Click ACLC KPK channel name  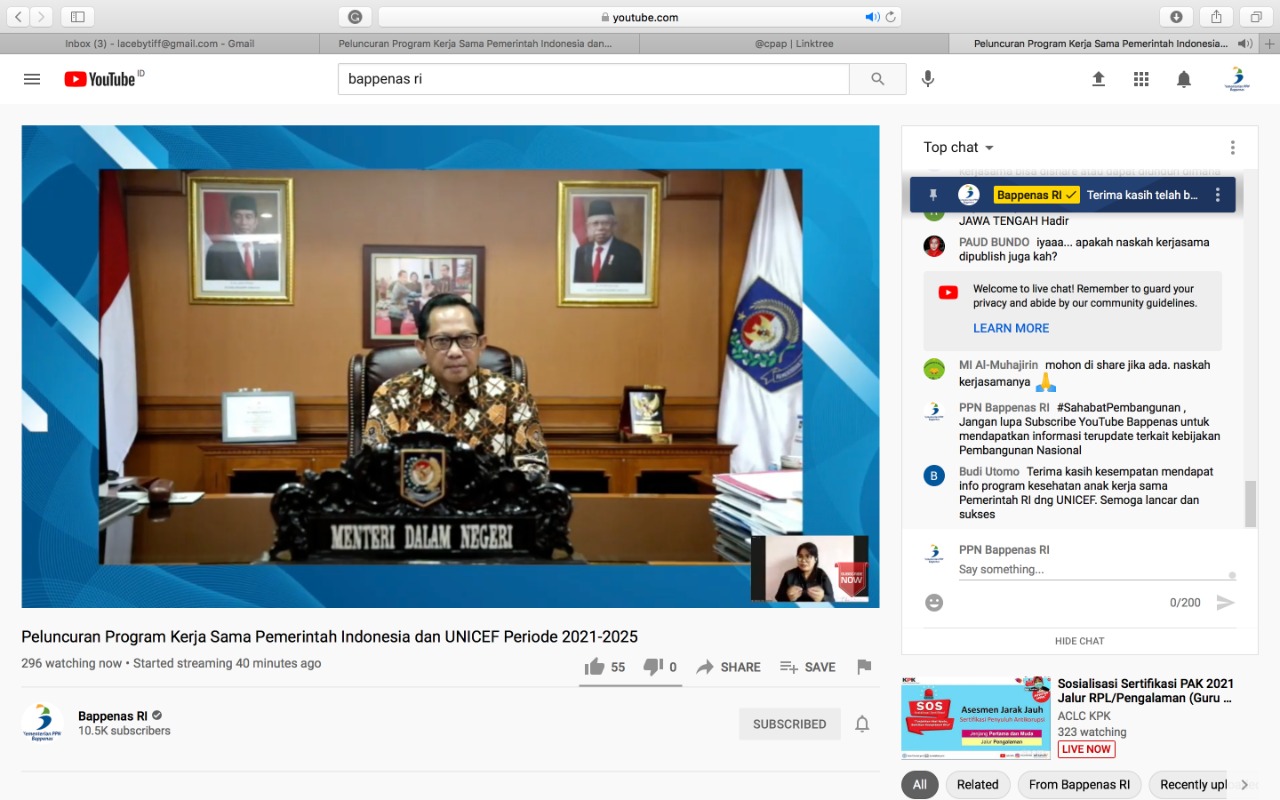[x=1084, y=716]
